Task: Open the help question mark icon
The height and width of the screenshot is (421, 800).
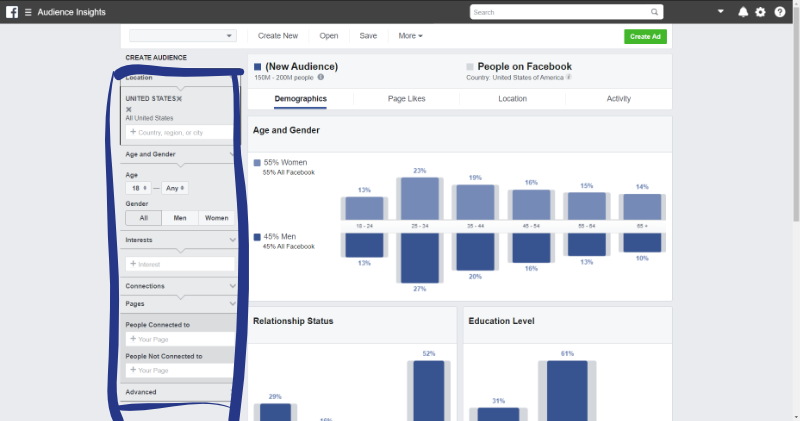Action: coord(780,12)
